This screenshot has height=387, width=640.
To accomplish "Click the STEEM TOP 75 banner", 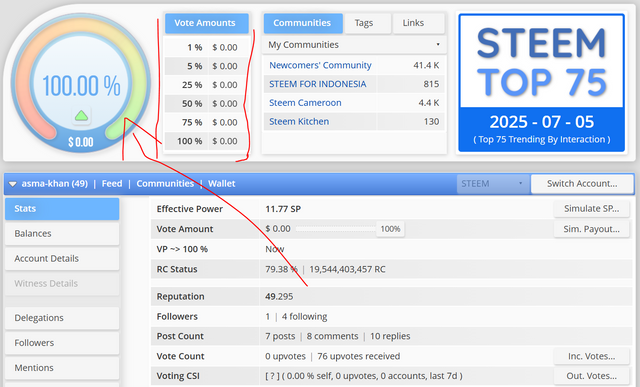I will tap(542, 83).
